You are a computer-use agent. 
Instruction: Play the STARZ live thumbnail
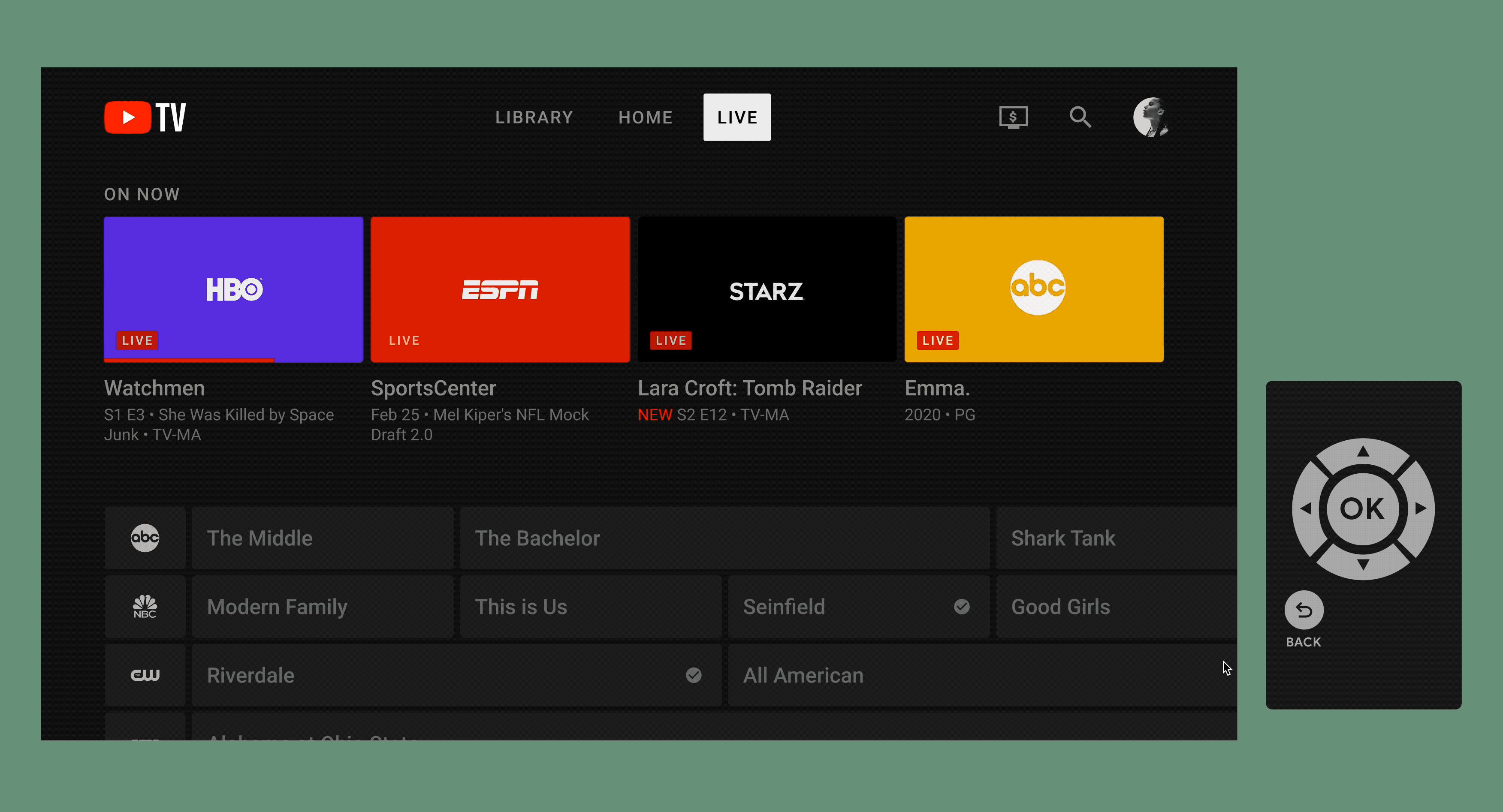(x=767, y=289)
